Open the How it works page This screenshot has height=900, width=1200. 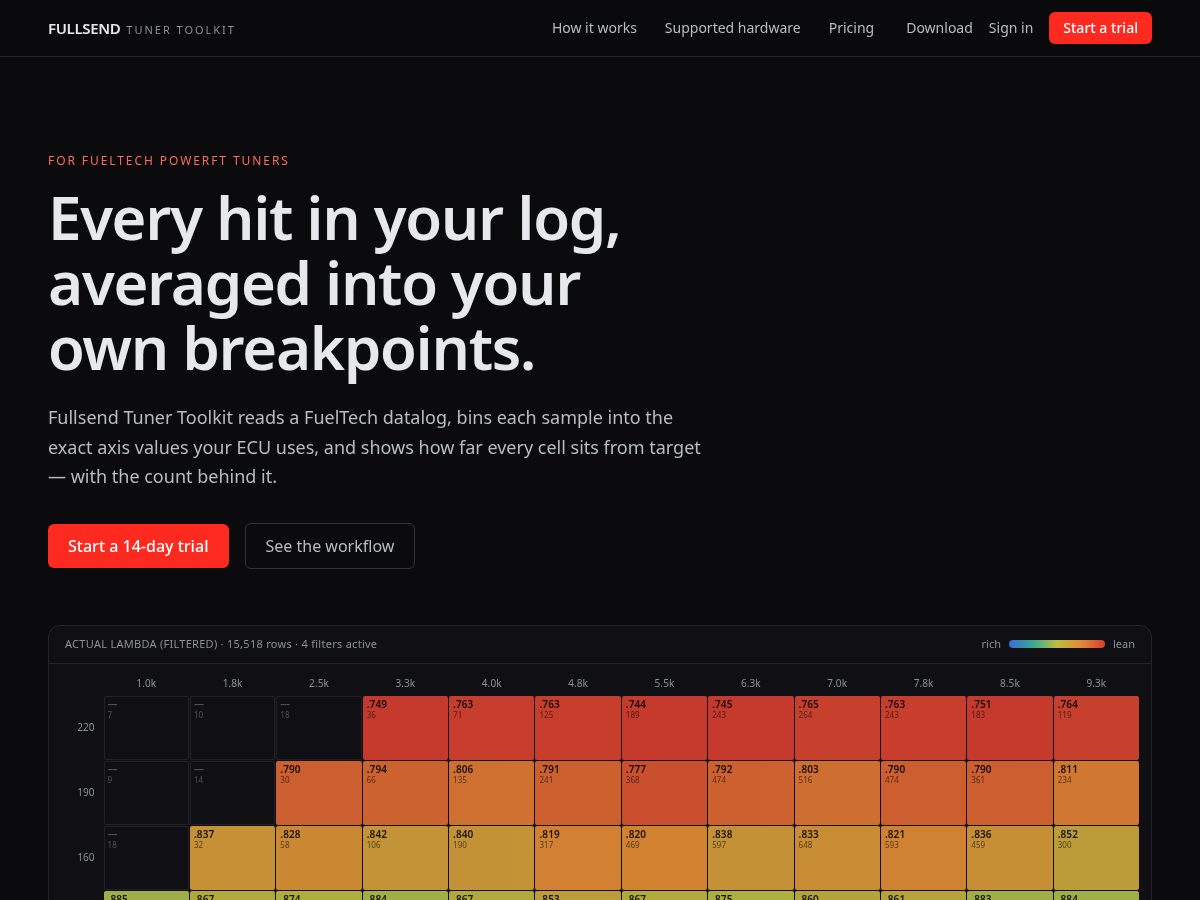click(x=594, y=28)
